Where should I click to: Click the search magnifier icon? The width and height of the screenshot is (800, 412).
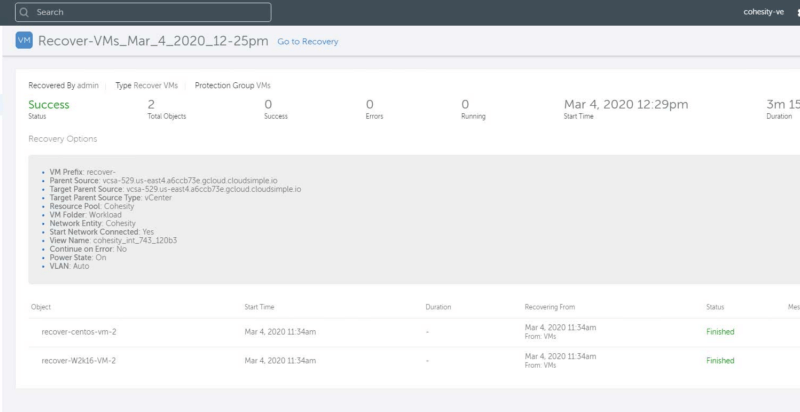24,13
